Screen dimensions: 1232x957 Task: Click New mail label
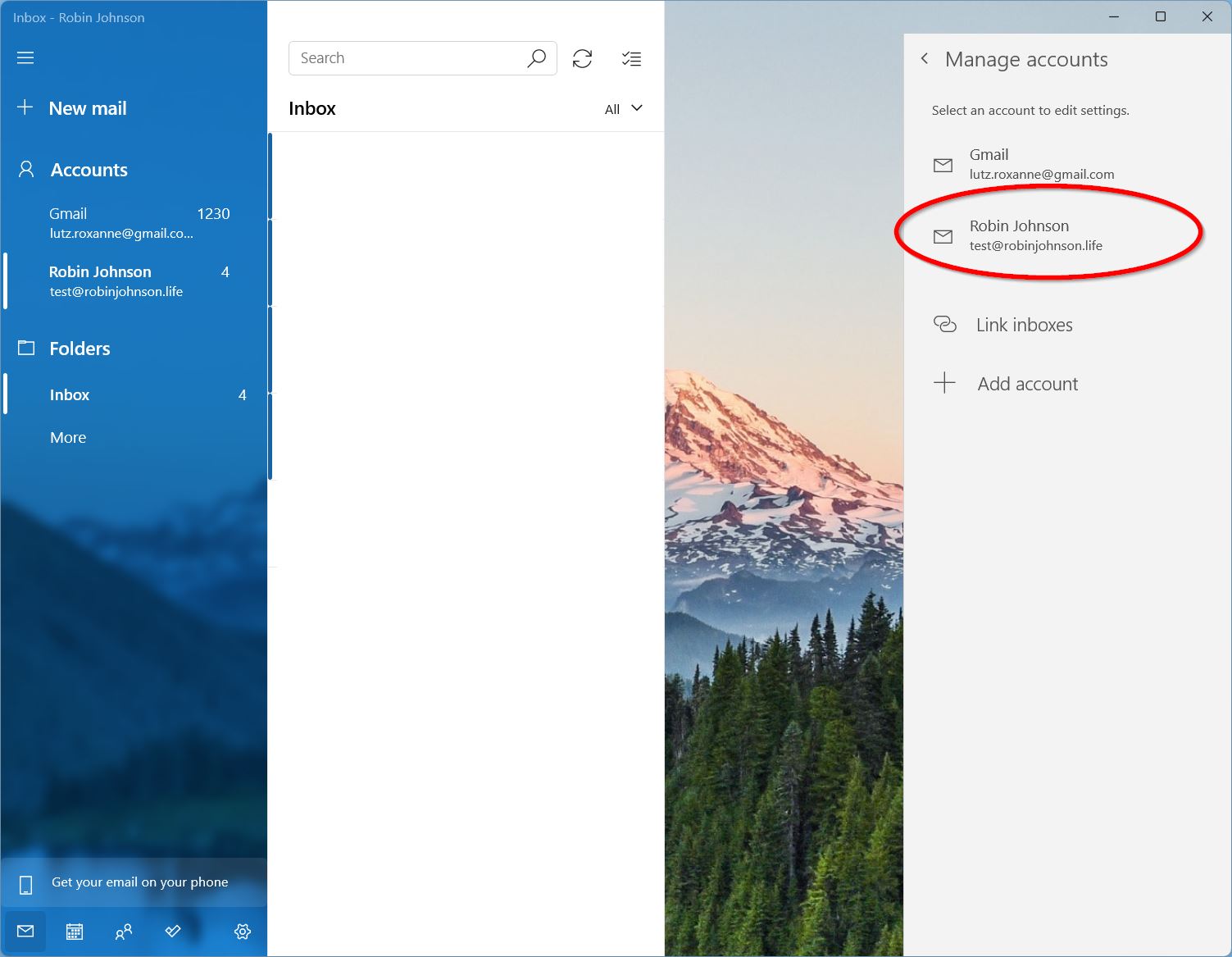point(88,108)
